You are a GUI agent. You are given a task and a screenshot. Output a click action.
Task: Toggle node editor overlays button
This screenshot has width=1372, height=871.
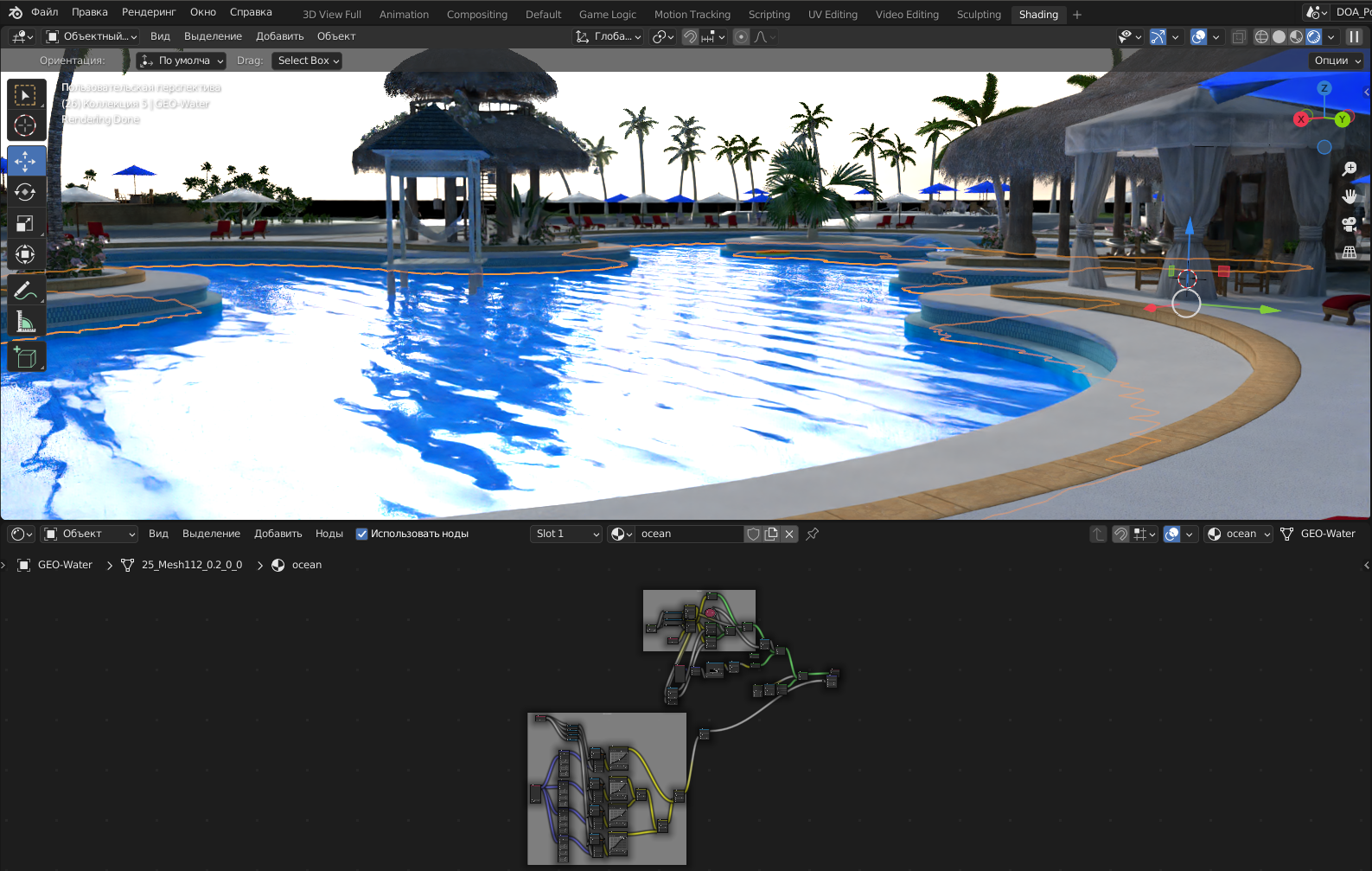(x=1172, y=535)
